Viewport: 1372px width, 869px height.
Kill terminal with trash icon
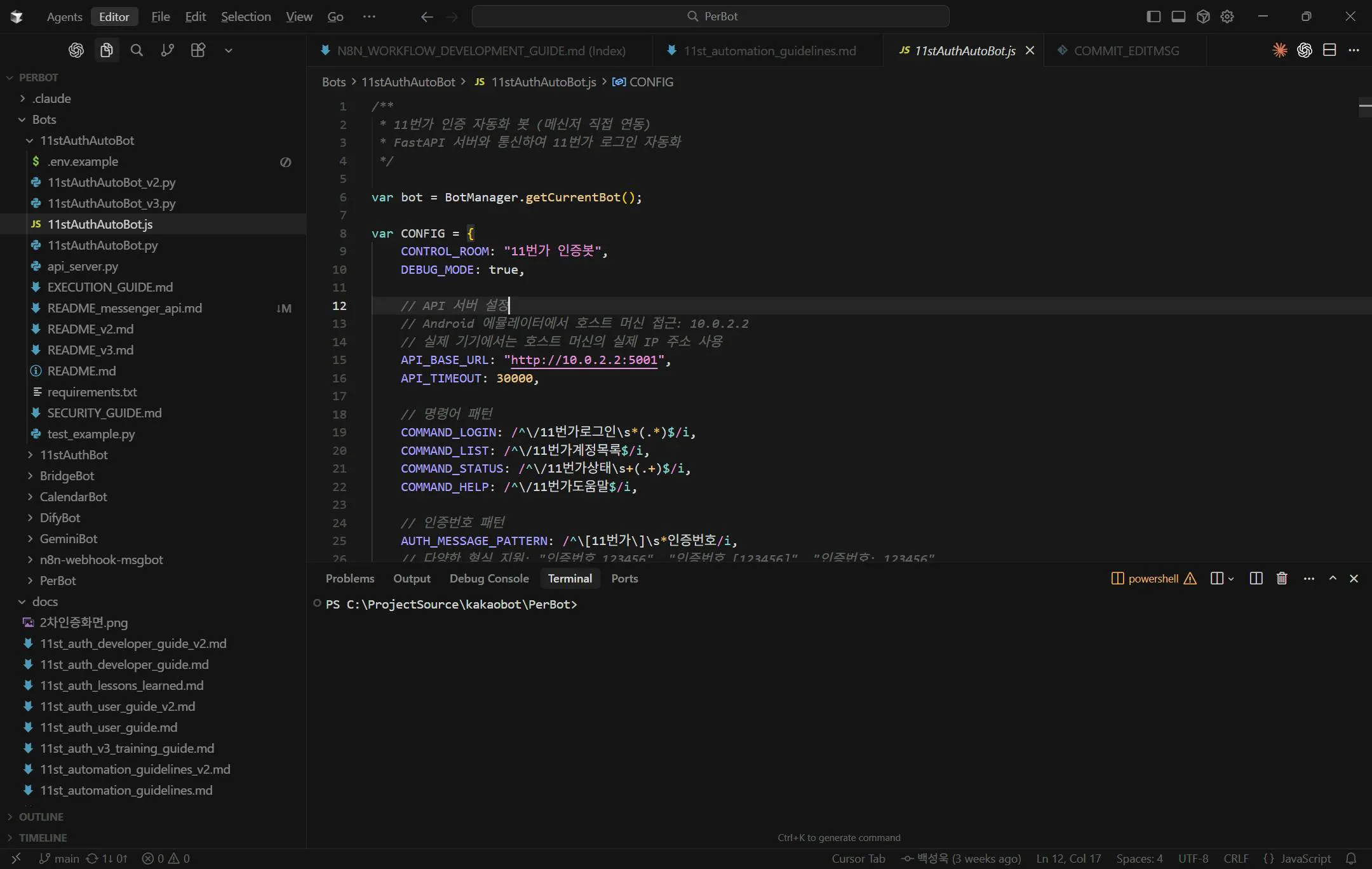[x=1282, y=578]
